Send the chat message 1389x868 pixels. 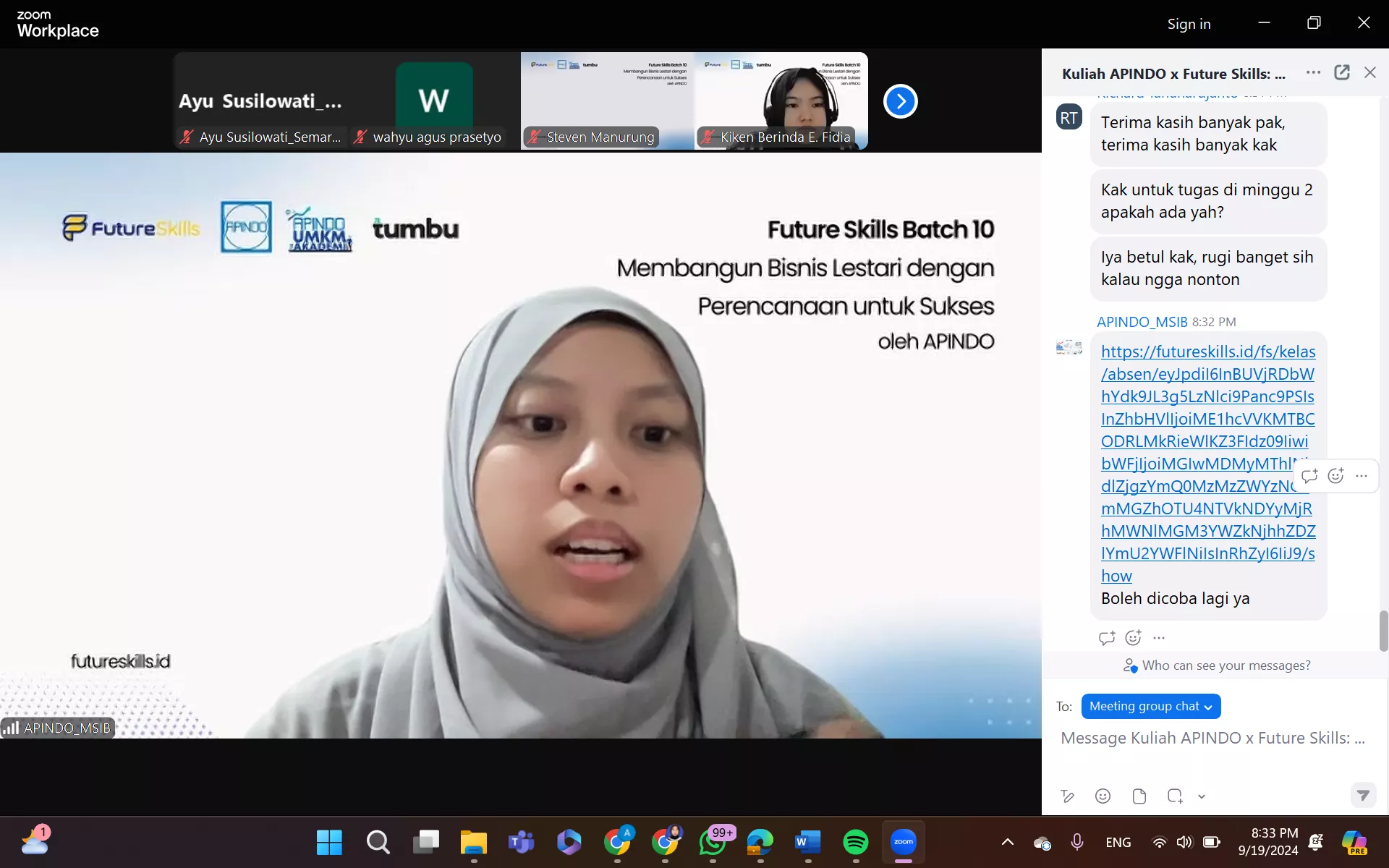pyautogui.click(x=1363, y=796)
